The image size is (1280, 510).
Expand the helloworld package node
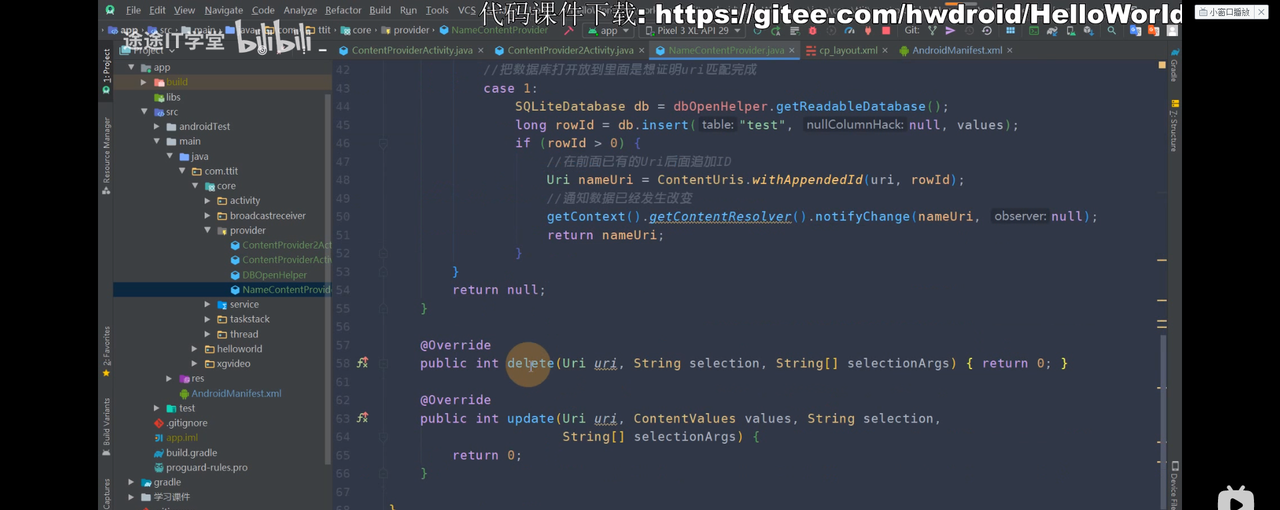(x=195, y=349)
